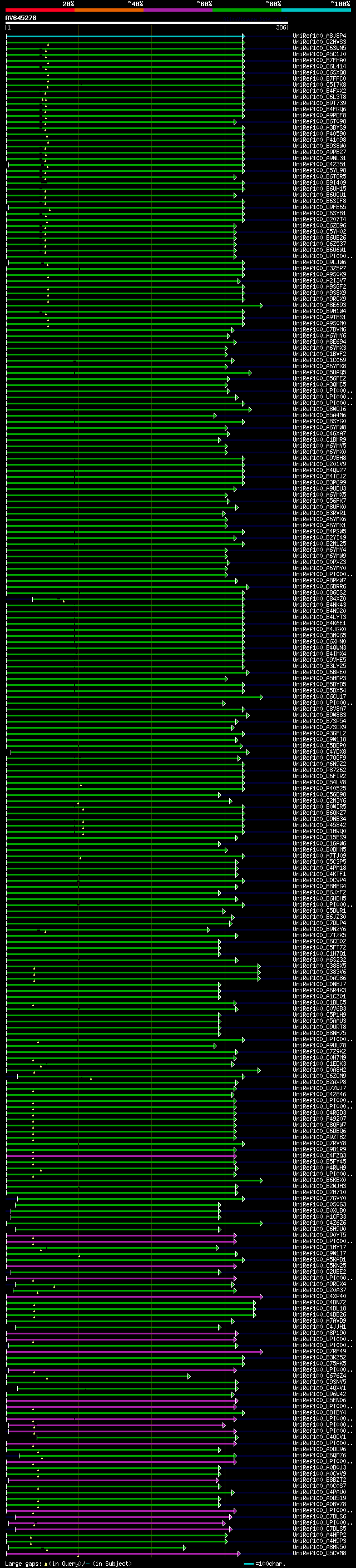Viewport: 356px width, 1568px height.
Task: Select the UniRef100_Q6BKE0 entry
Action: tap(319, 672)
